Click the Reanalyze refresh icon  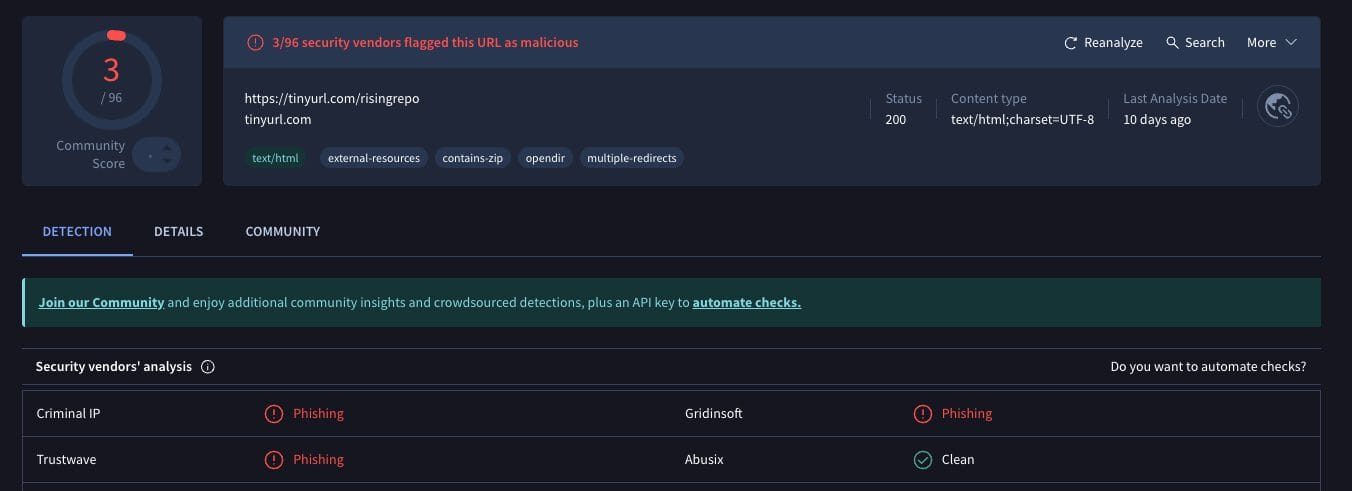tap(1071, 43)
